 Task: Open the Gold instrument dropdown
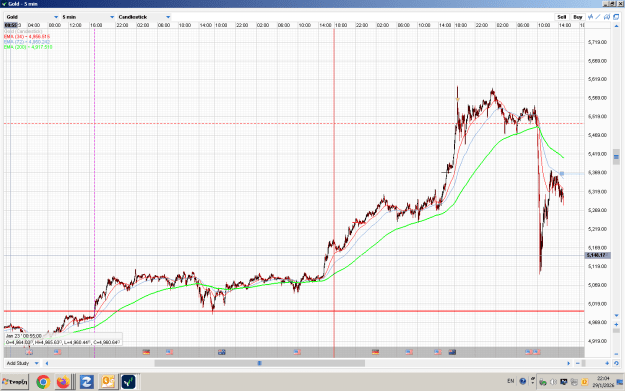[32, 17]
